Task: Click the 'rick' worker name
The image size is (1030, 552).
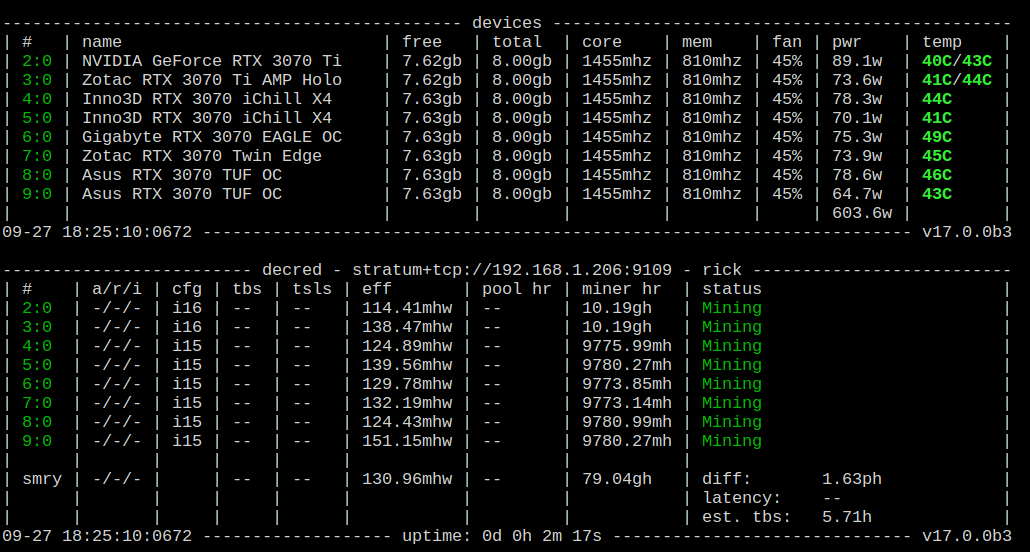Action: tap(722, 271)
